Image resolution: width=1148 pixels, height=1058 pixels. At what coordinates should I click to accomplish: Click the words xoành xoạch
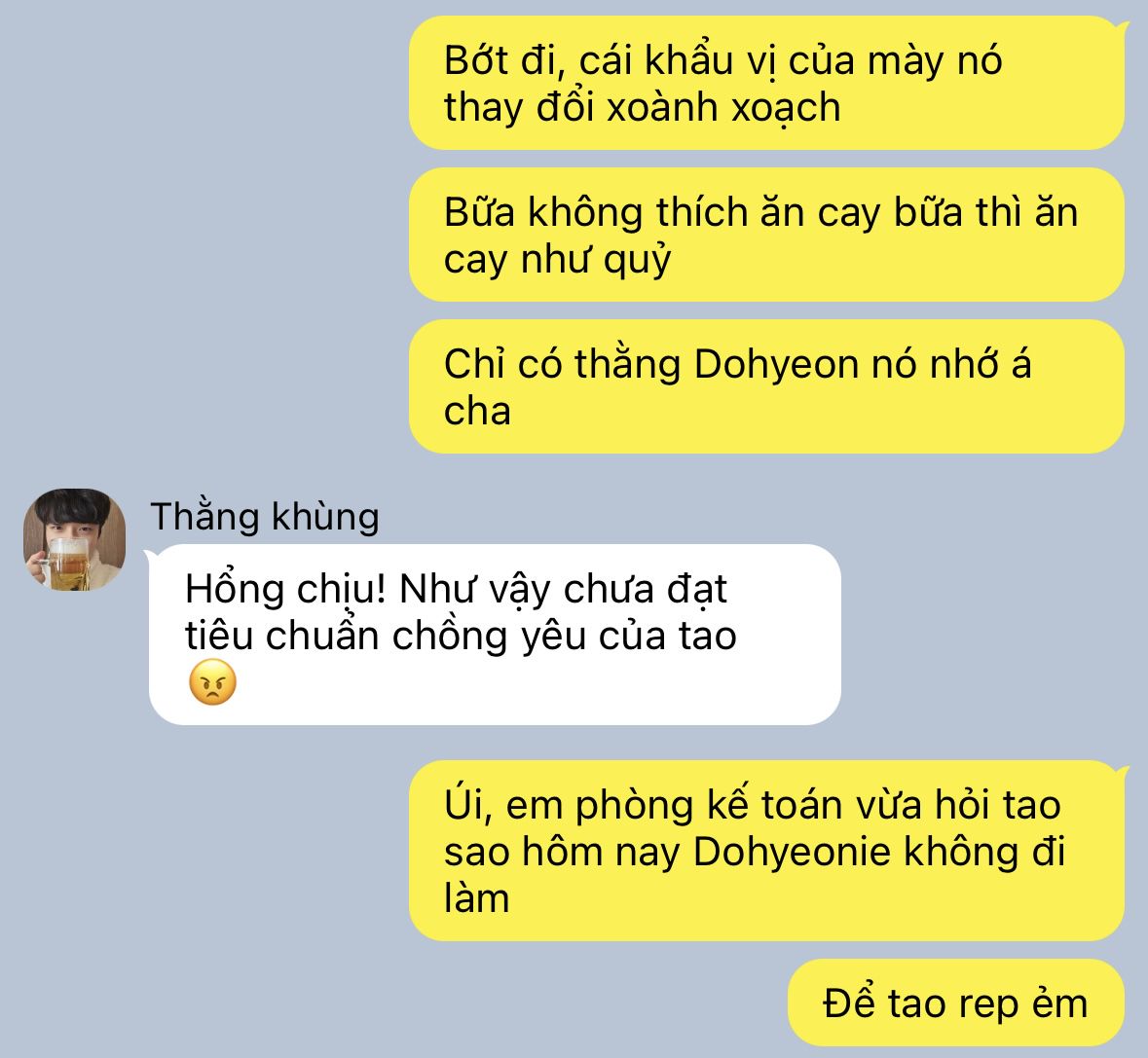[723, 108]
